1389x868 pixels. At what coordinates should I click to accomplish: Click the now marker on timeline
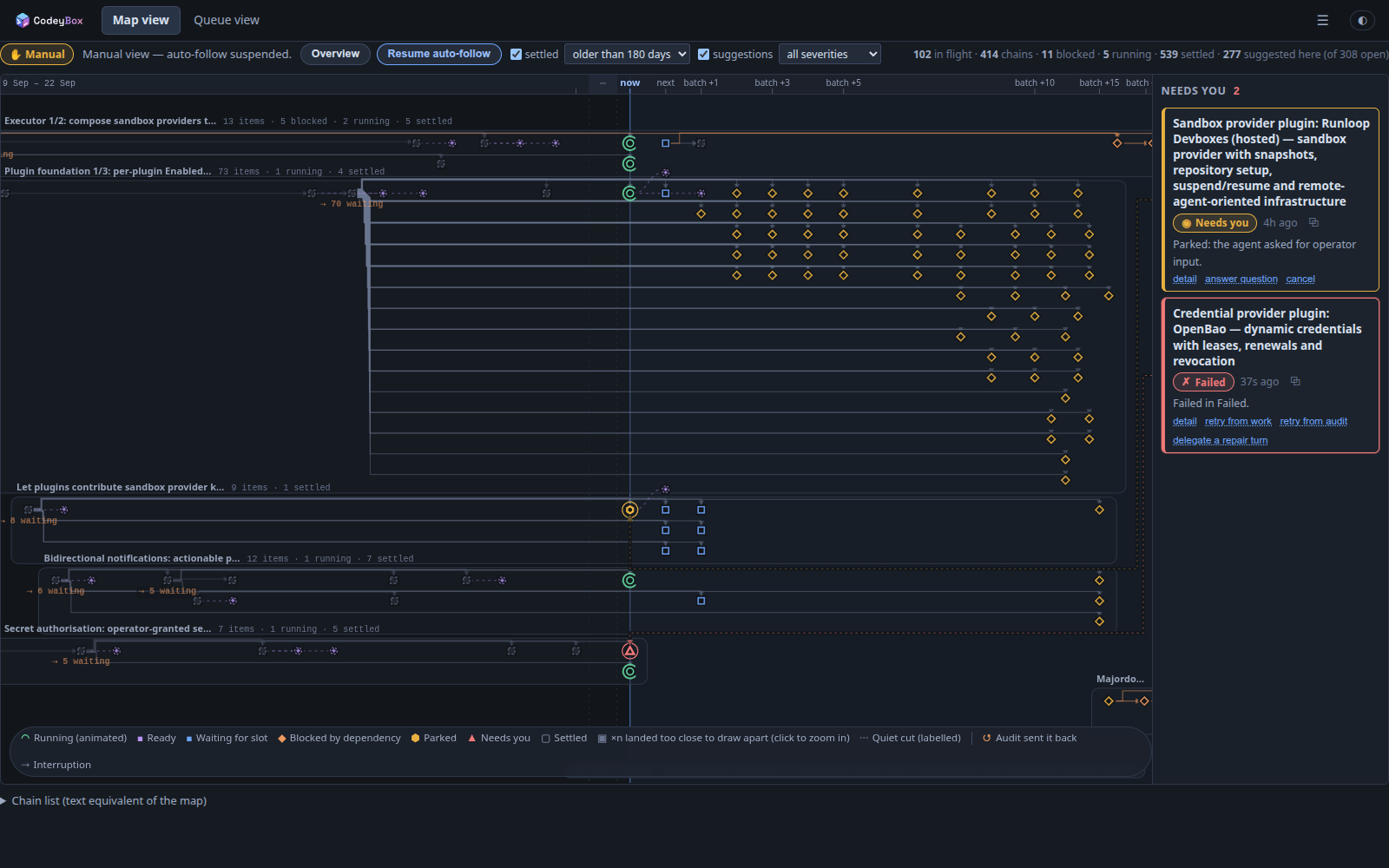pos(630,83)
